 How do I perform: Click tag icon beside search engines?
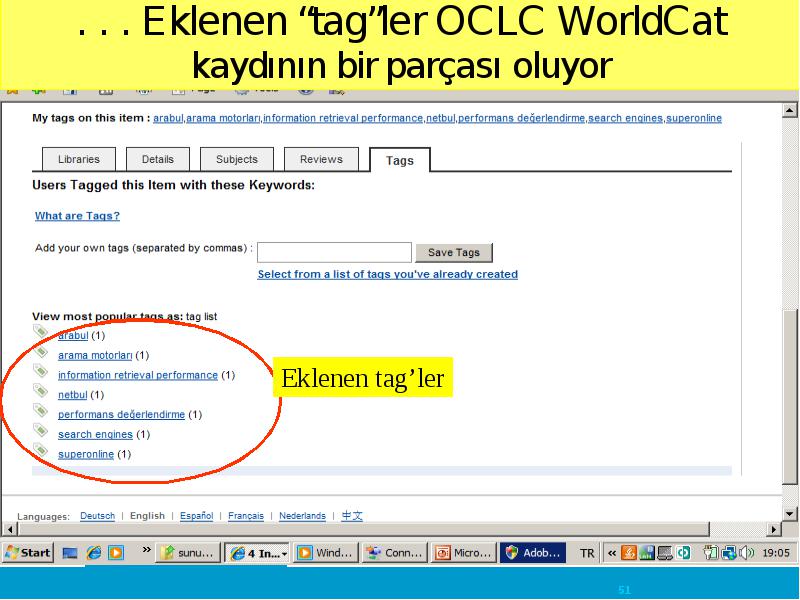click(x=40, y=431)
